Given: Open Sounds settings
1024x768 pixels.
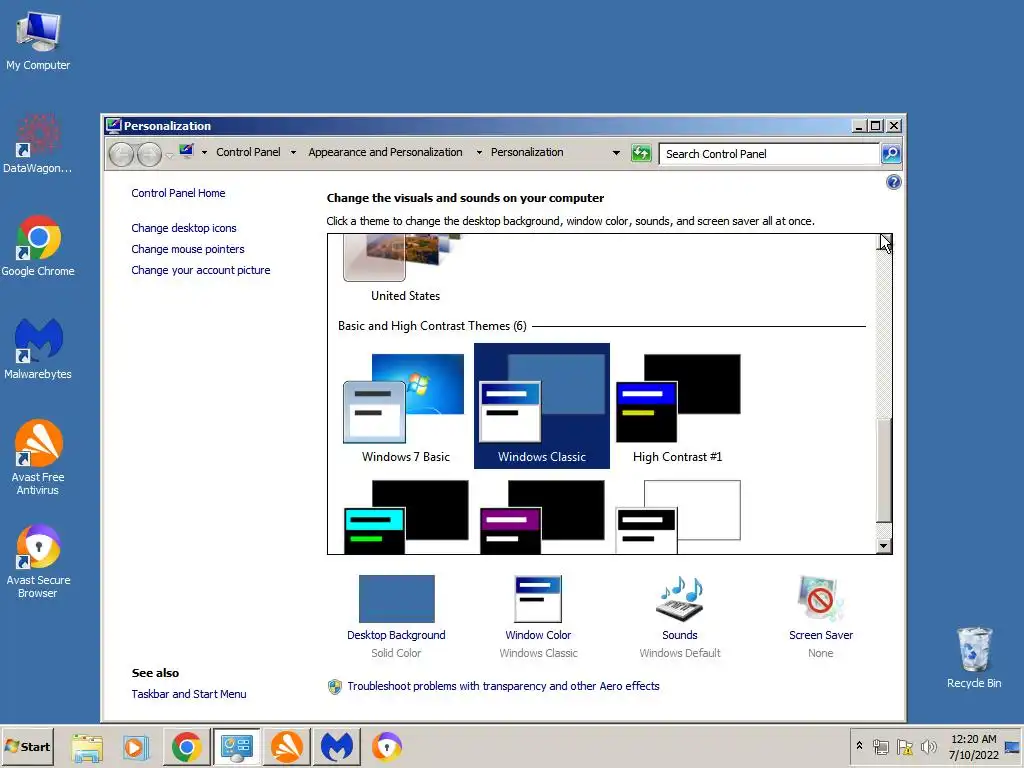Looking at the screenshot, I should pyautogui.click(x=679, y=617).
